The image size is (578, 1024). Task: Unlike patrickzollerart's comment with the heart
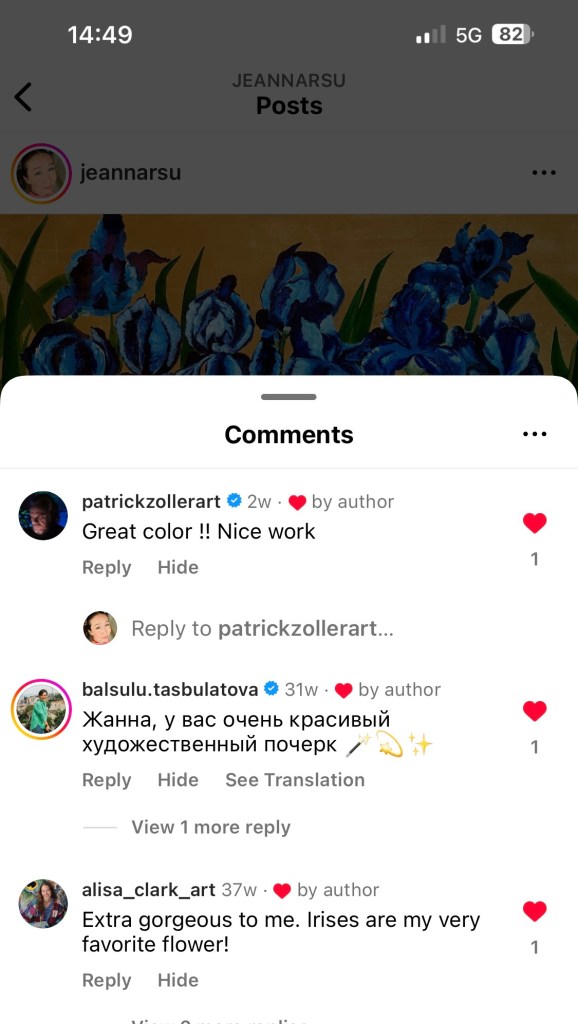[534, 523]
